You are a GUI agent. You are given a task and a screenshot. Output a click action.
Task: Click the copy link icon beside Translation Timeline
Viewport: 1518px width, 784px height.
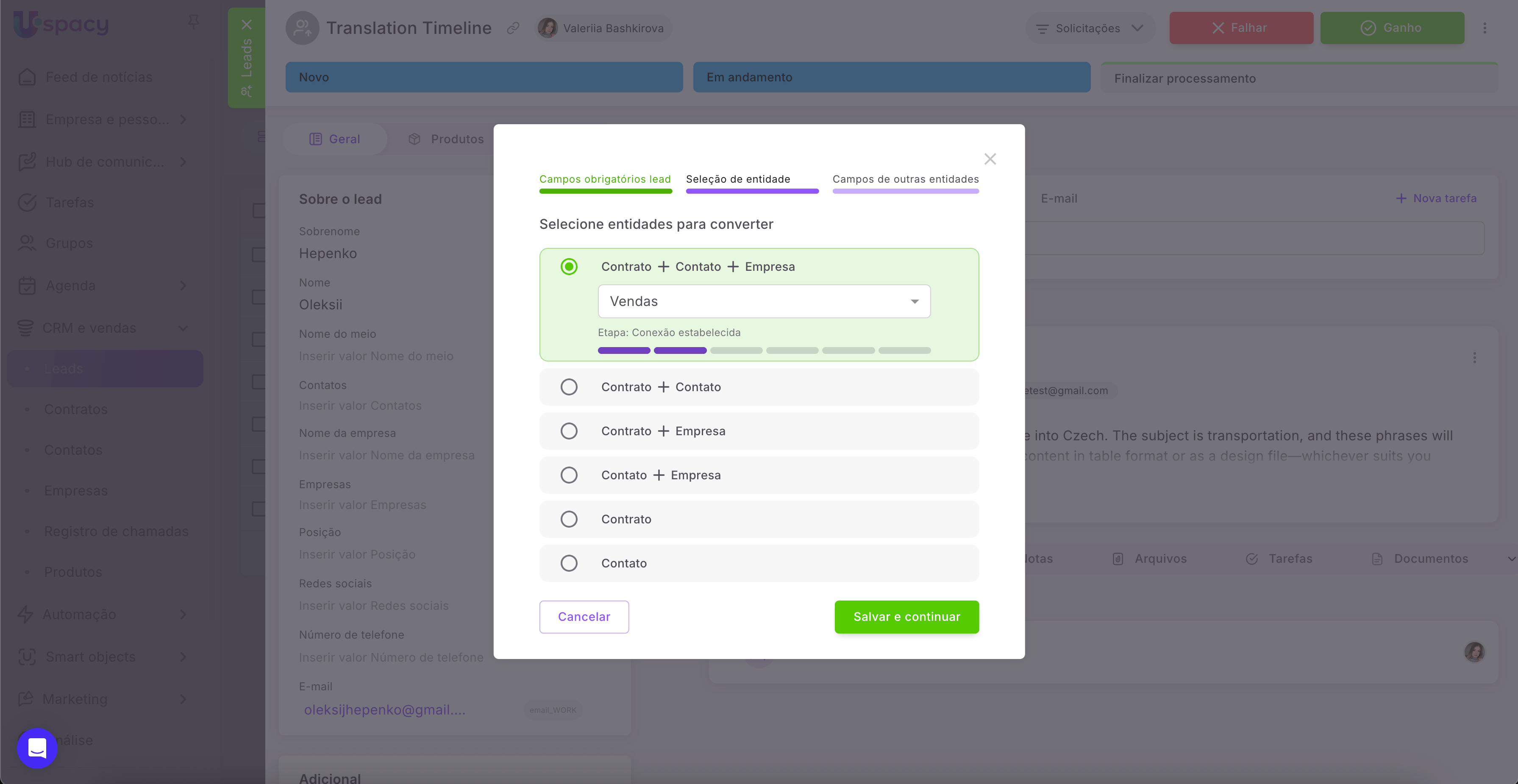(513, 28)
